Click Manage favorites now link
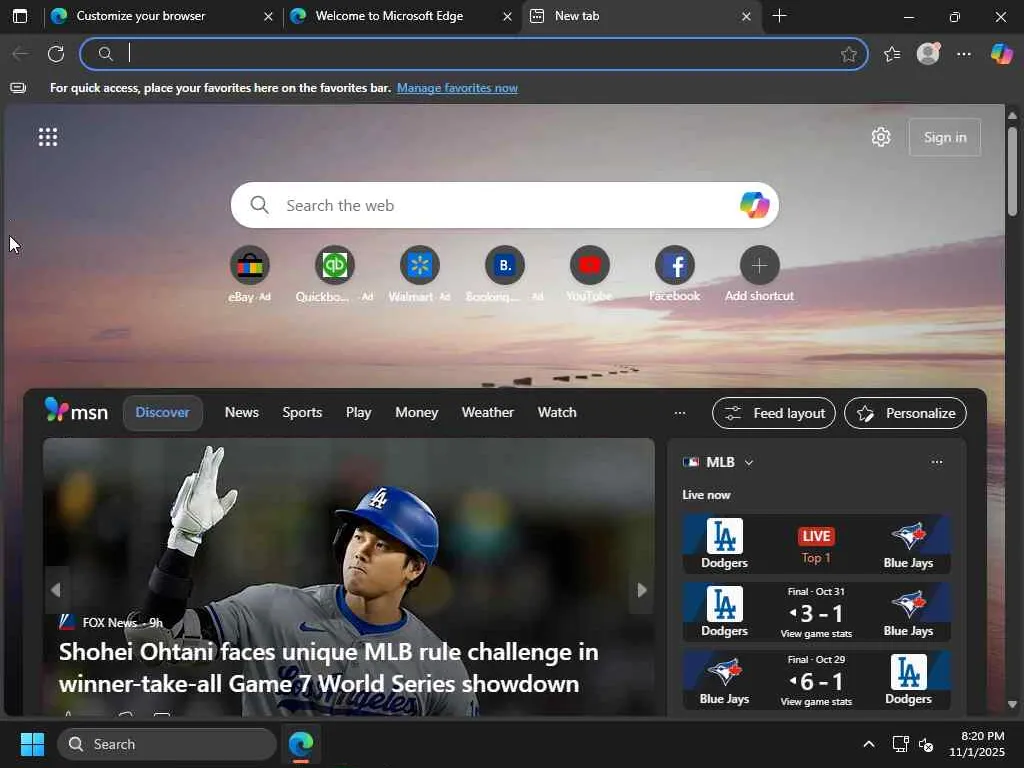 tap(457, 88)
